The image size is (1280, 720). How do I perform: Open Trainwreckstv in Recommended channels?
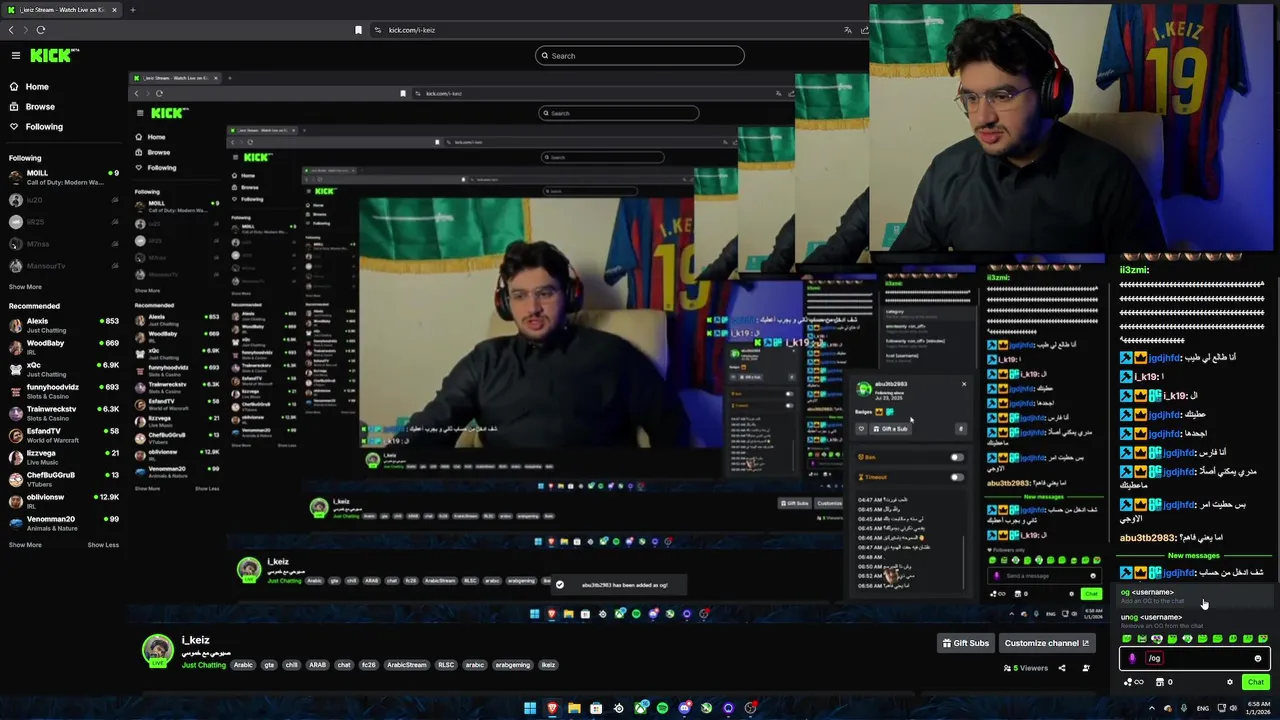coord(64,413)
